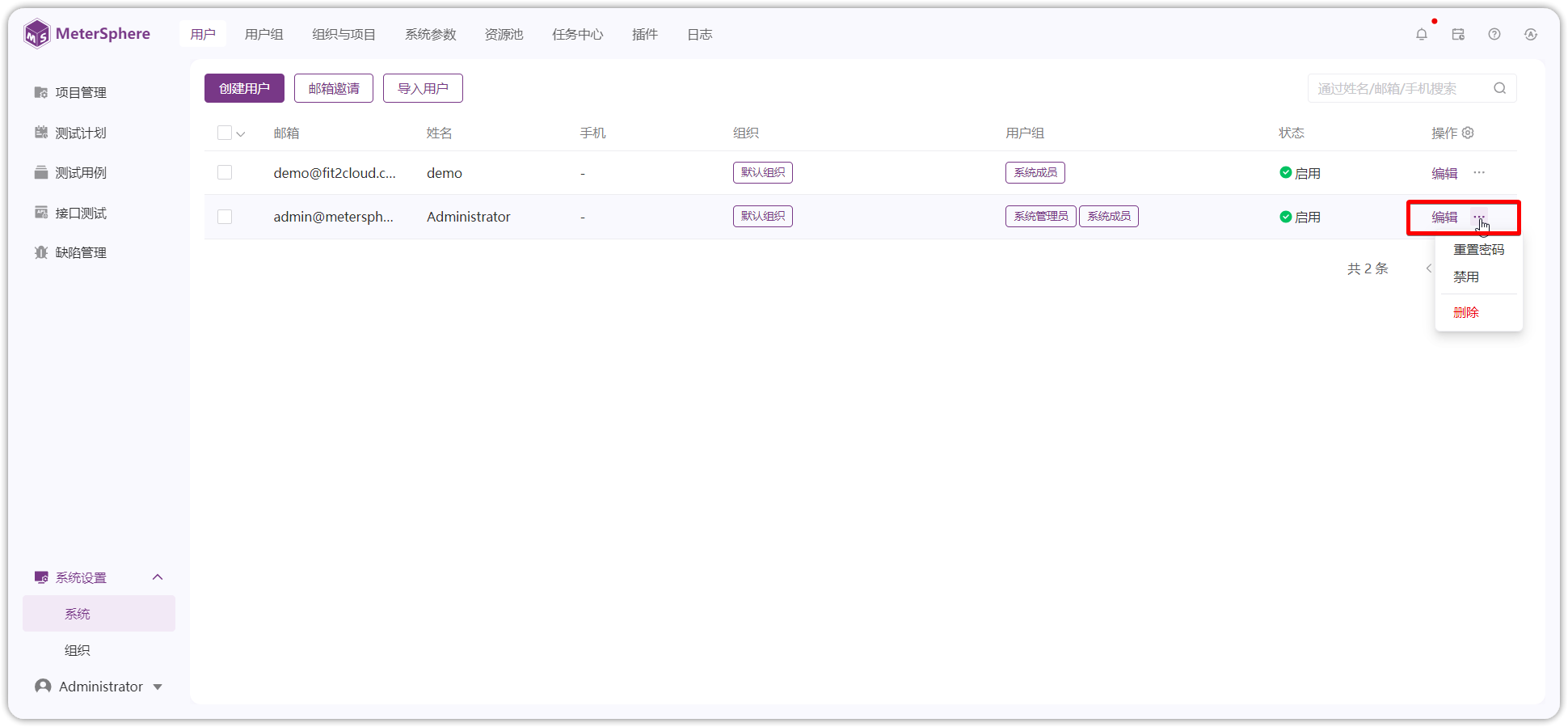Click the 测试用例 sidebar icon

pyautogui.click(x=41, y=172)
